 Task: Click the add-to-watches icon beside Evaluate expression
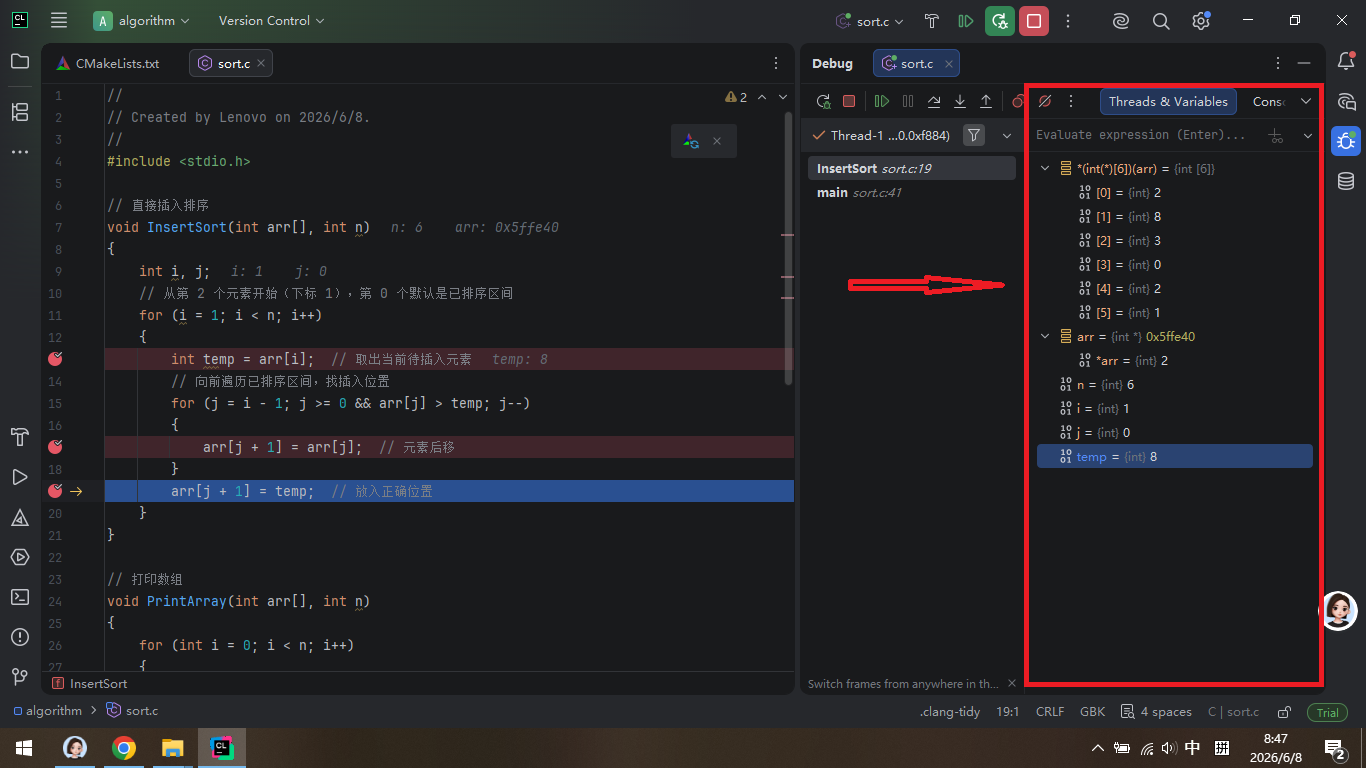tap(1275, 135)
